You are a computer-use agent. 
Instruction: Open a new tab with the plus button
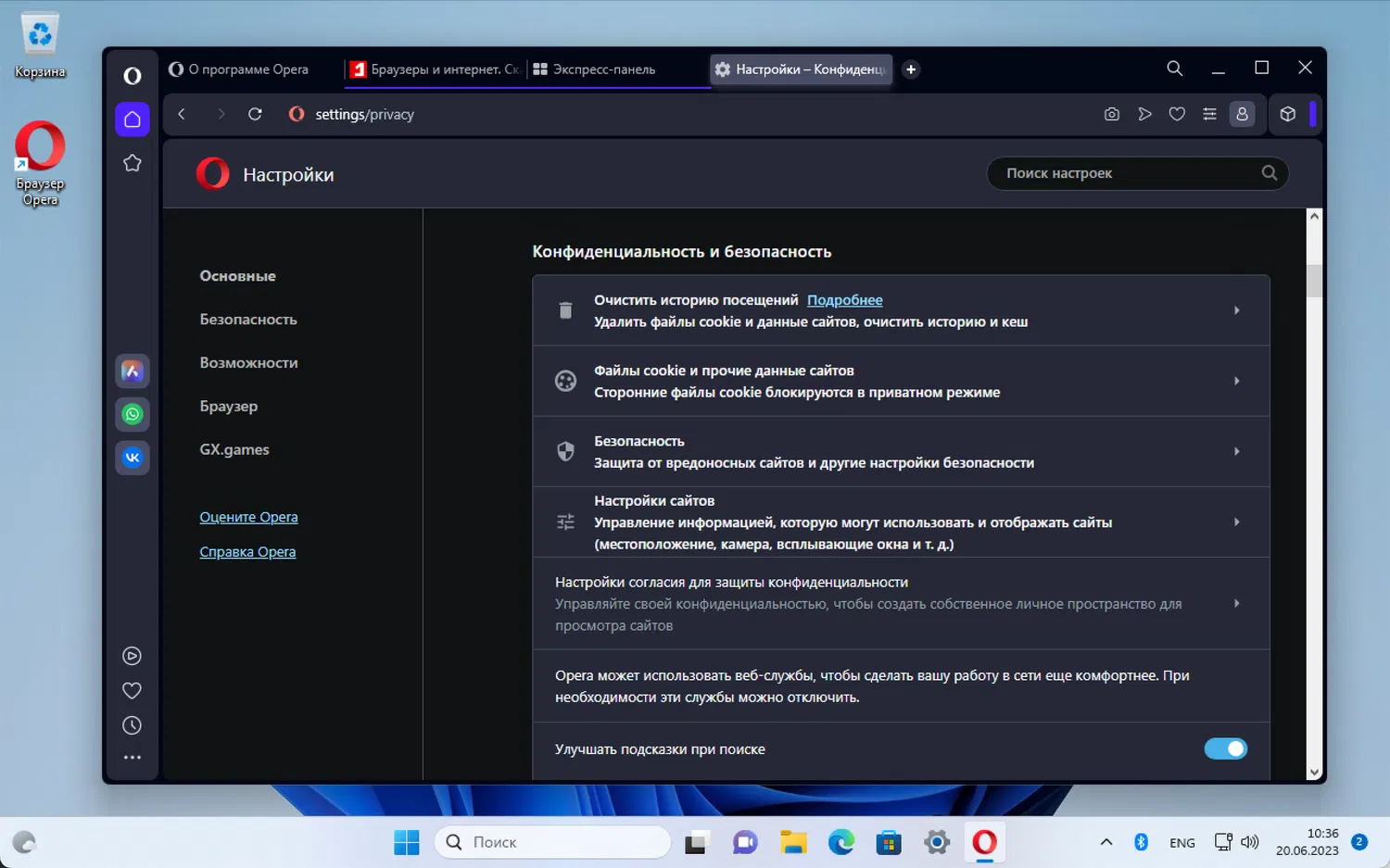click(x=911, y=69)
